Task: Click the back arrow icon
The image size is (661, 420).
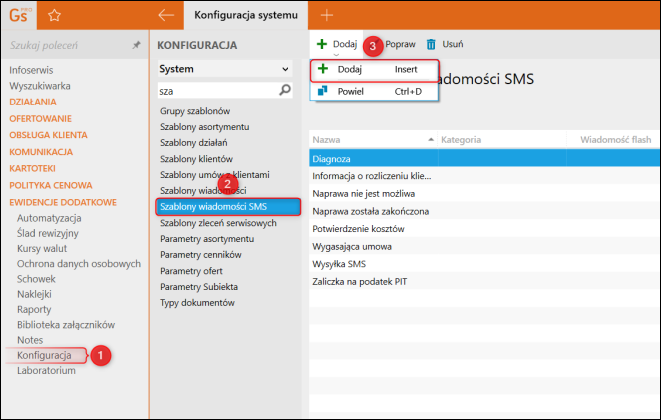Action: click(x=166, y=16)
